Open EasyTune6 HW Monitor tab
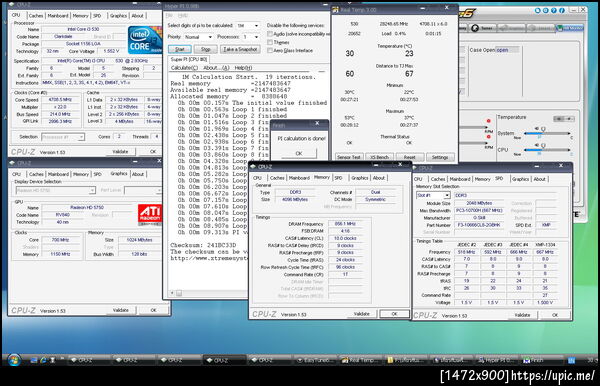Viewport: 600px width, 386px height. pos(570,28)
